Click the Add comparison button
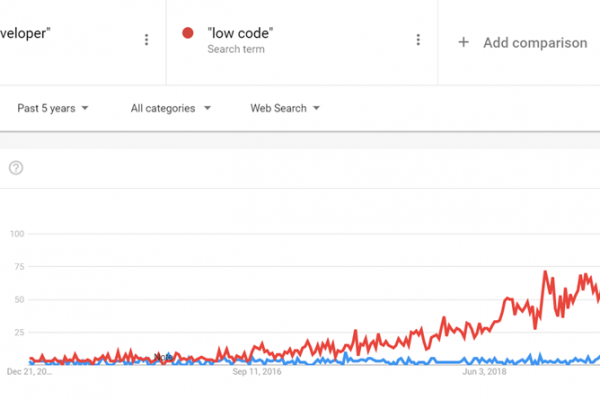 523,42
